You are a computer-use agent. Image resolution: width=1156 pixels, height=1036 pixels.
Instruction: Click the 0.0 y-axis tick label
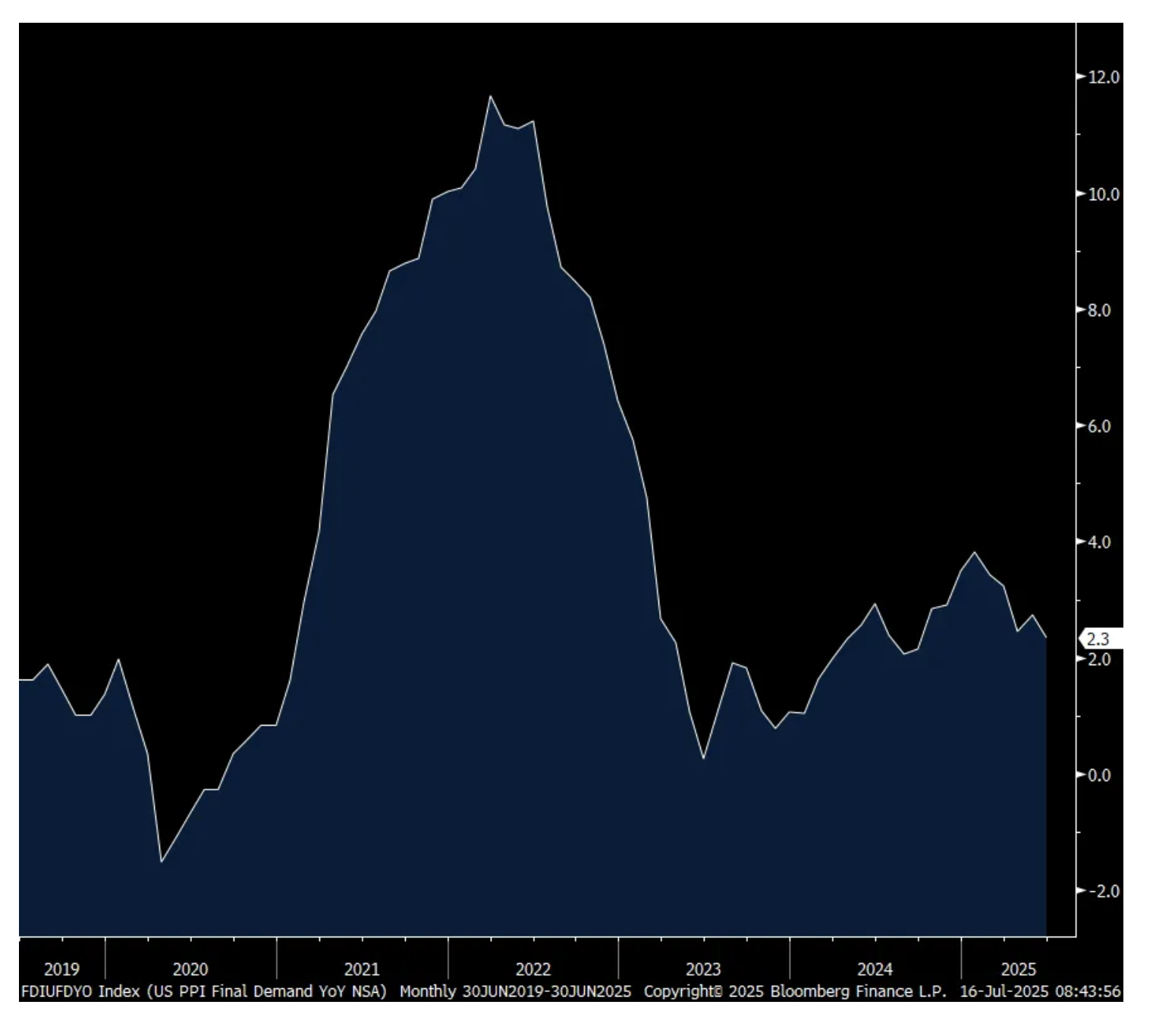coord(1103,775)
